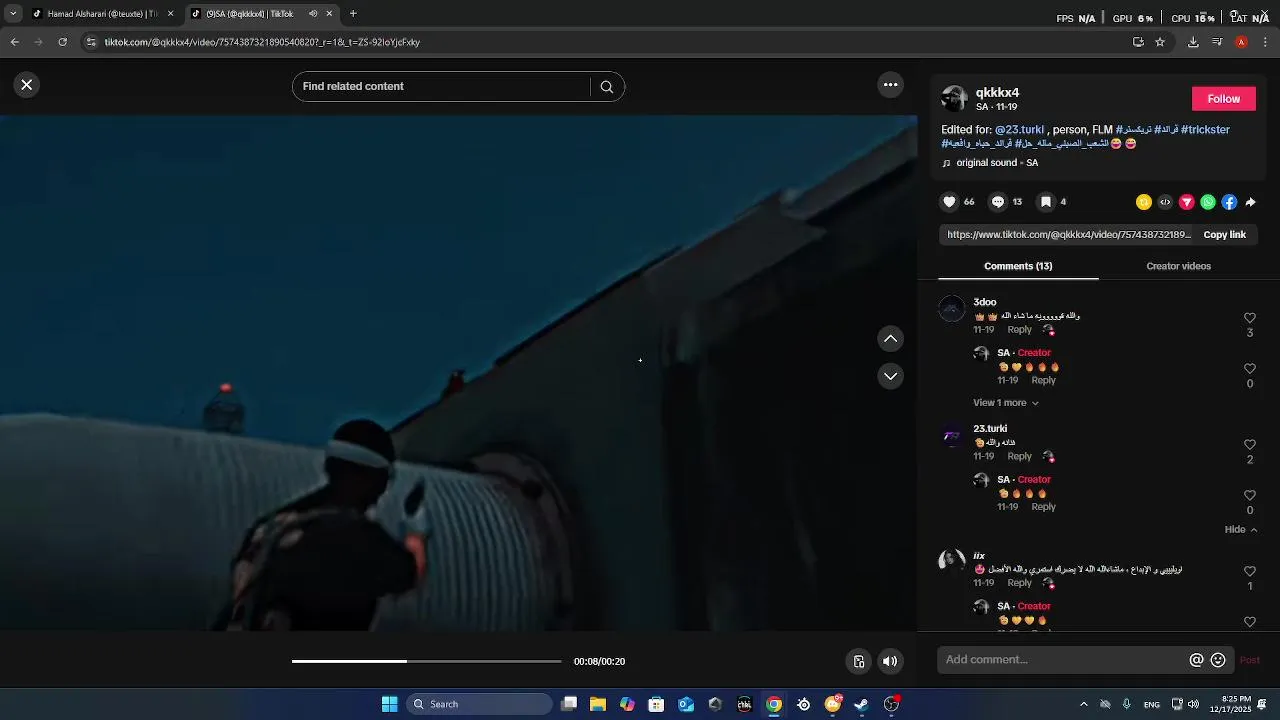Go to next video with down arrow
Viewport: 1280px width, 720px height.
[x=890, y=376]
